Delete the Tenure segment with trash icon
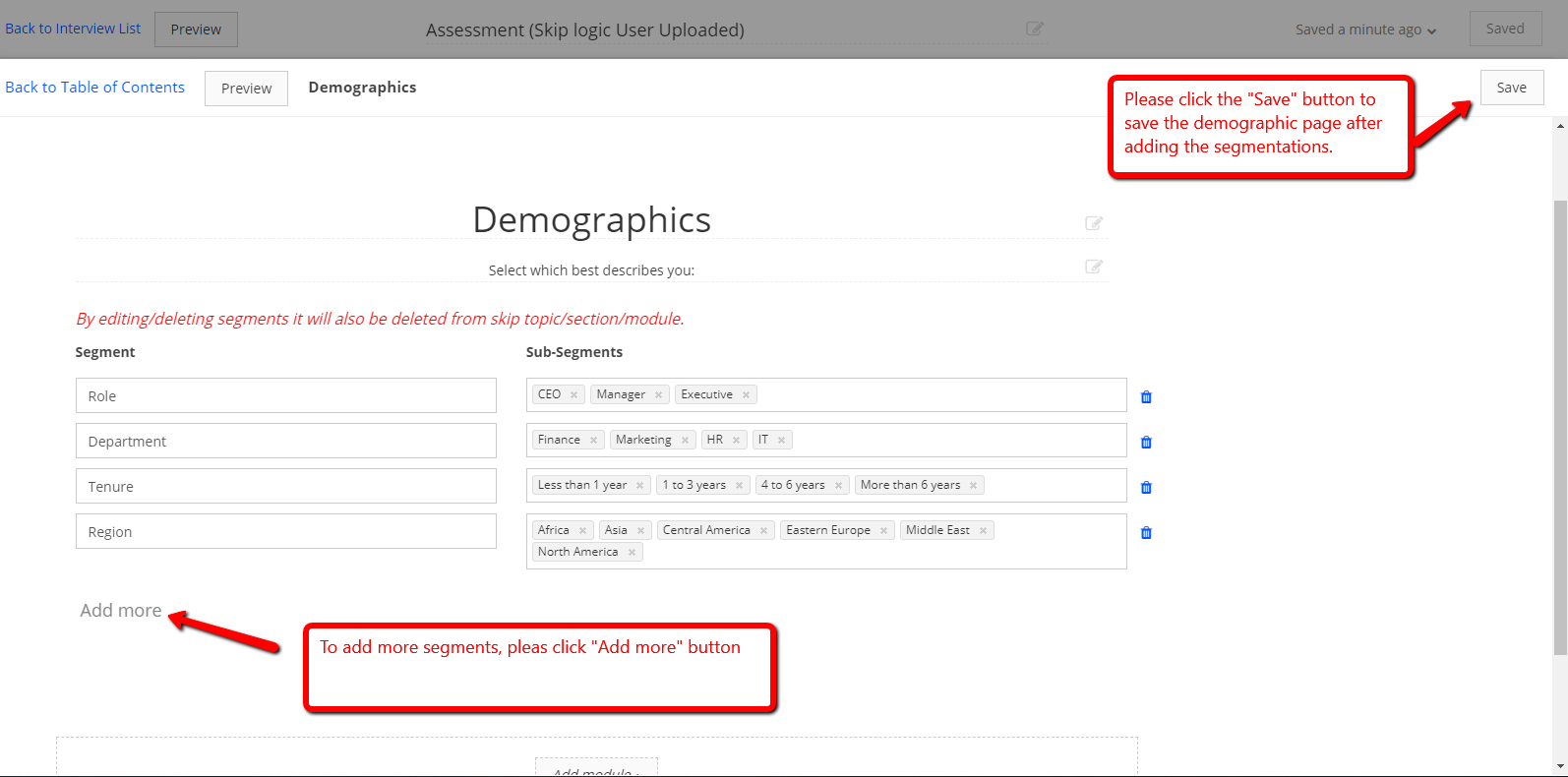 pos(1146,488)
